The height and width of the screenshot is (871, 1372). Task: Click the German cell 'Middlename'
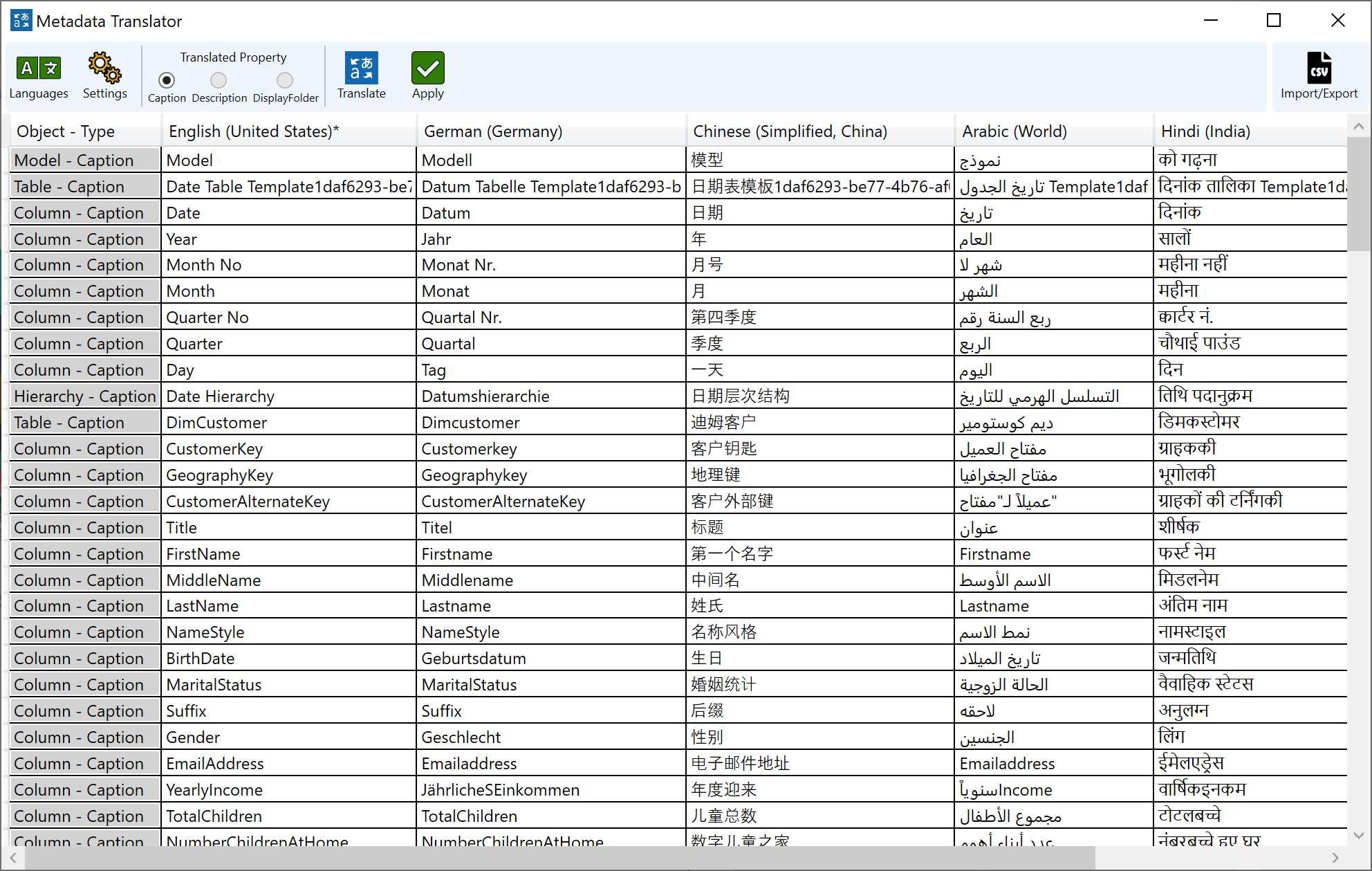(551, 580)
